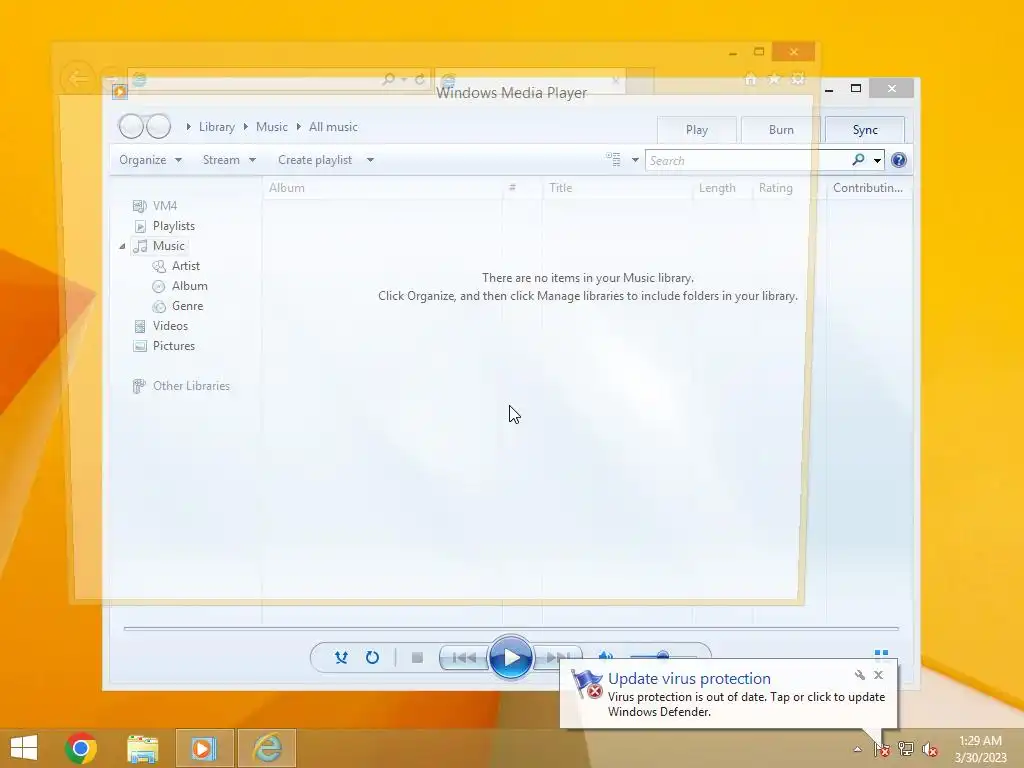Collapse the Music tree node
Image resolution: width=1024 pixels, height=768 pixels.
click(x=122, y=246)
